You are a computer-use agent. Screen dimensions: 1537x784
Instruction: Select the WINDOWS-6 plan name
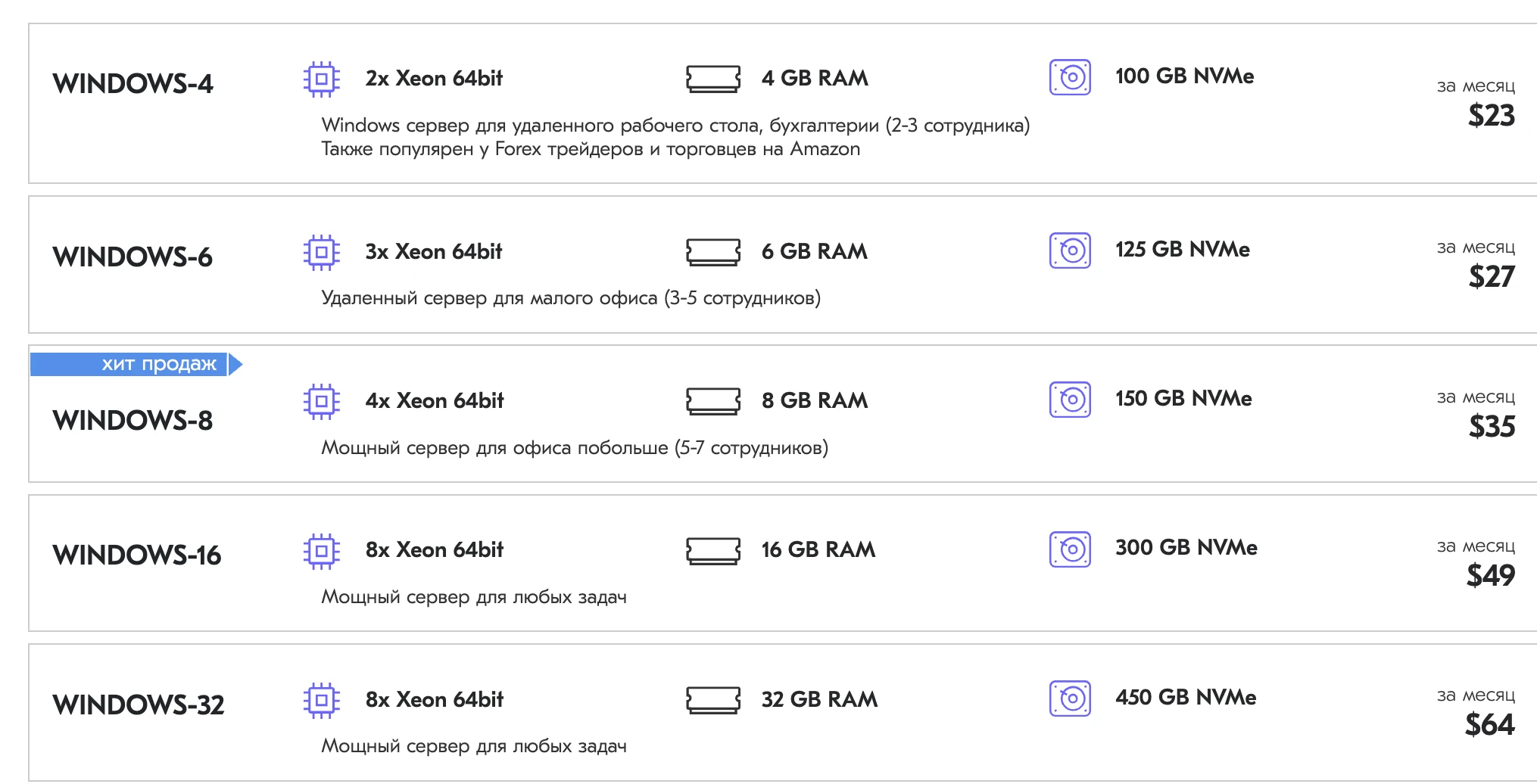pos(132,257)
